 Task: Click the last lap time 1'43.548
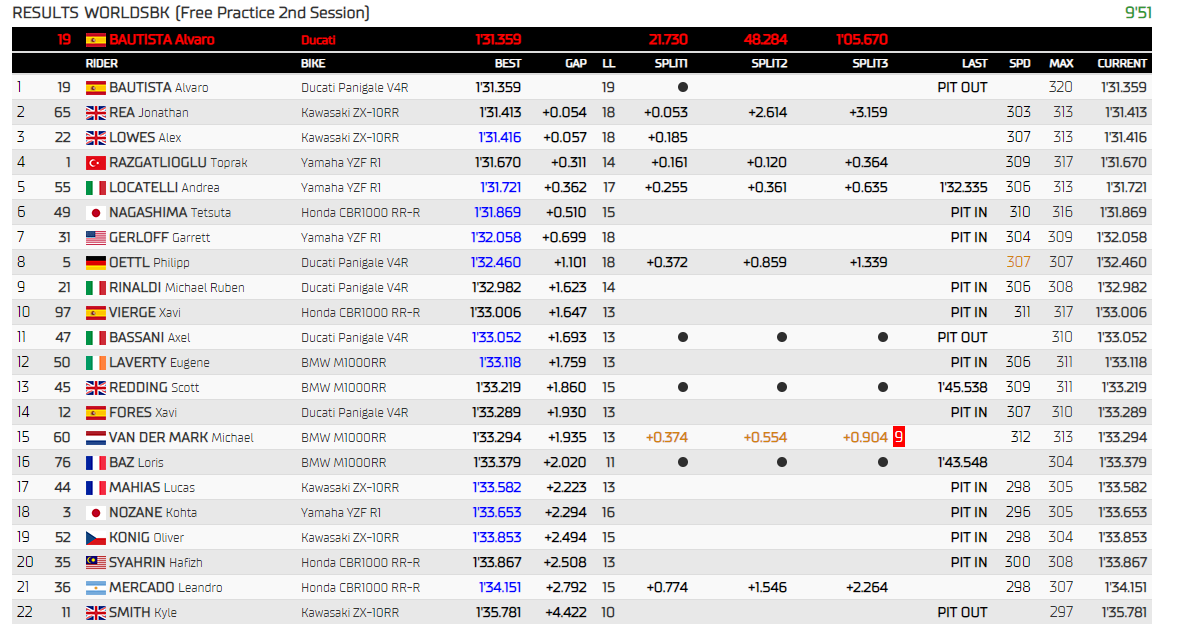[962, 463]
